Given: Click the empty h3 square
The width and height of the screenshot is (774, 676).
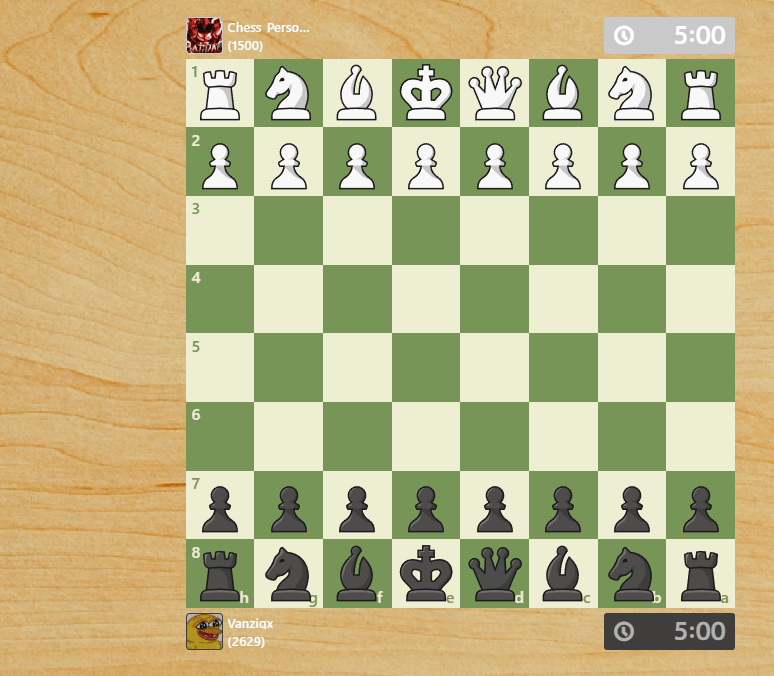Looking at the screenshot, I should (x=220, y=231).
